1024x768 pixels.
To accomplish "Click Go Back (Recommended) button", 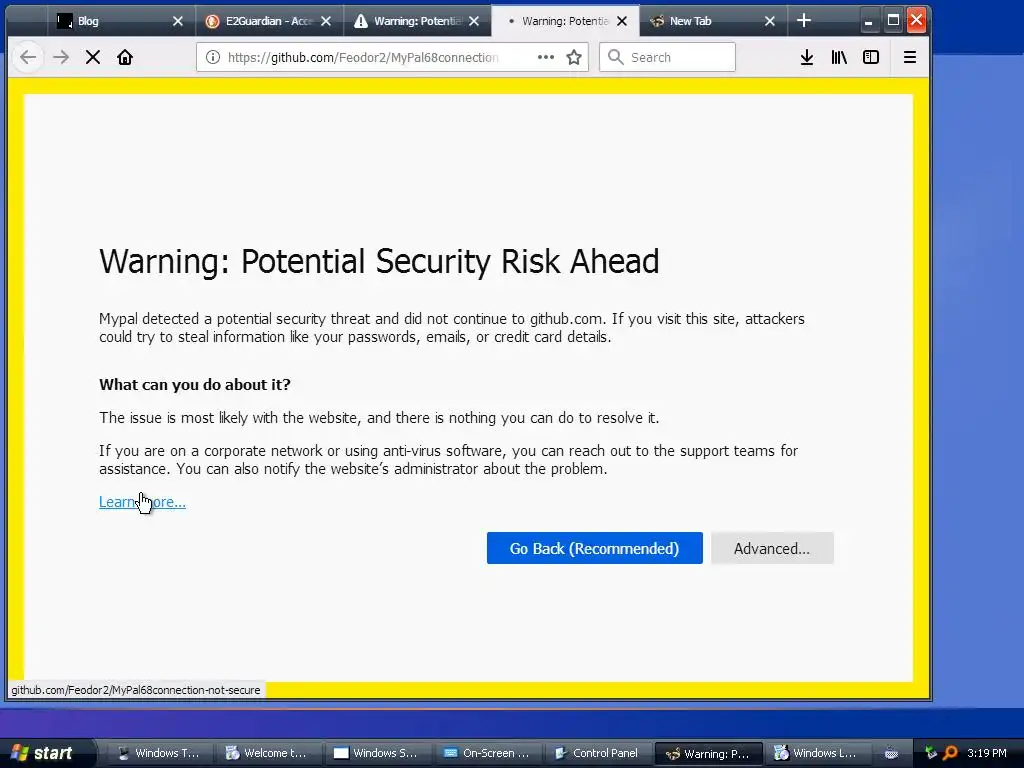I will point(594,548).
